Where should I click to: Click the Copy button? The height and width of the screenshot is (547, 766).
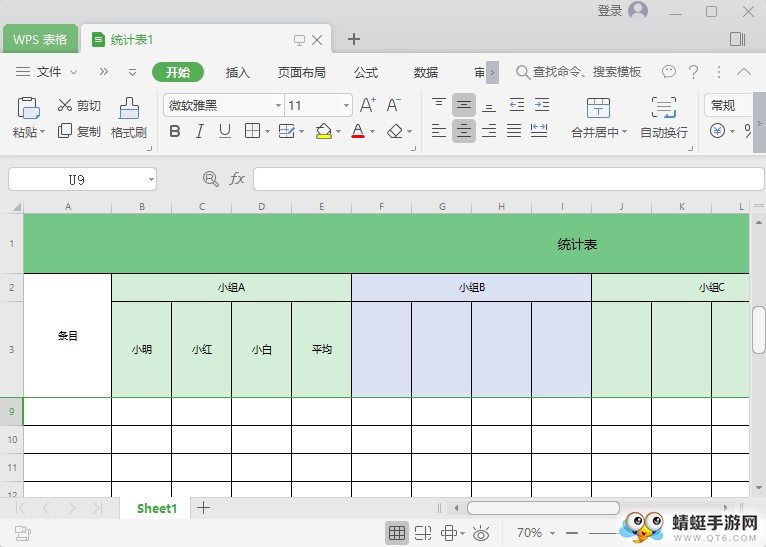(x=79, y=131)
